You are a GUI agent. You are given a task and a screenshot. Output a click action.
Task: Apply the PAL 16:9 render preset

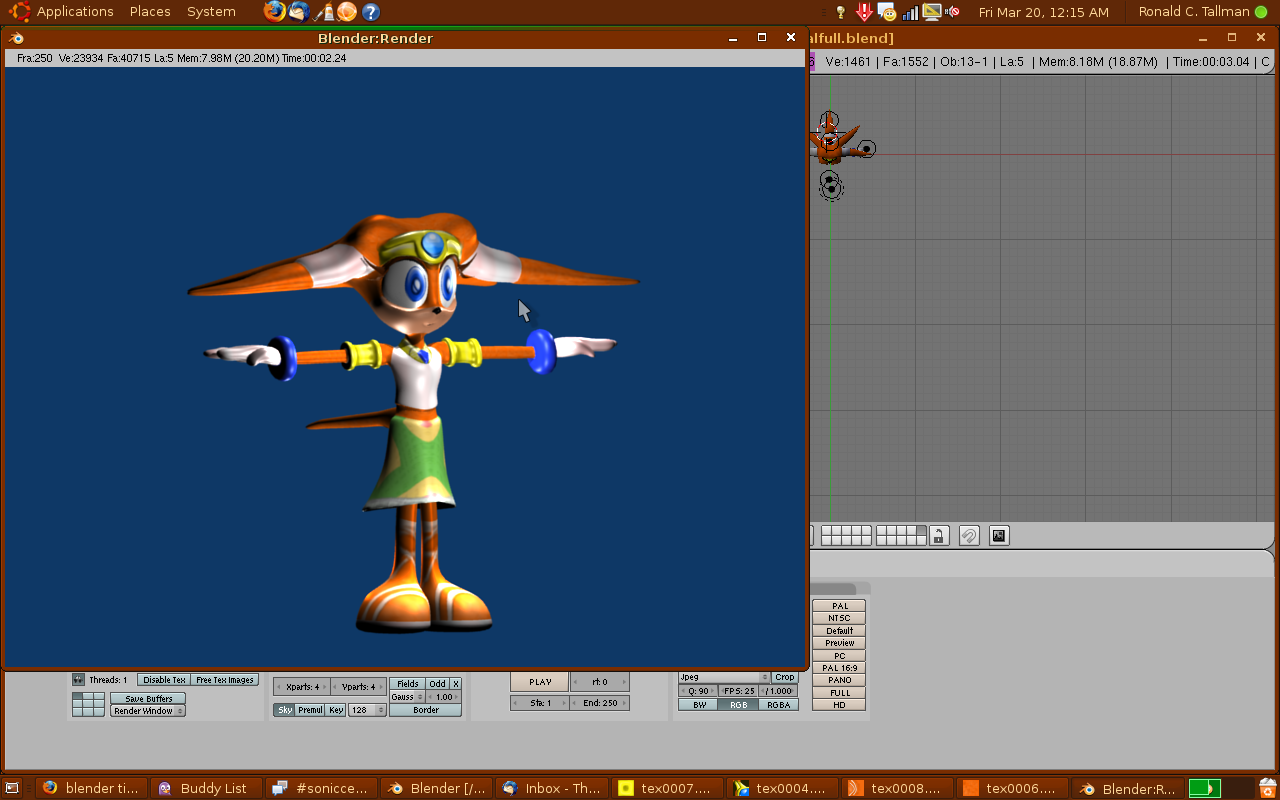tap(840, 668)
